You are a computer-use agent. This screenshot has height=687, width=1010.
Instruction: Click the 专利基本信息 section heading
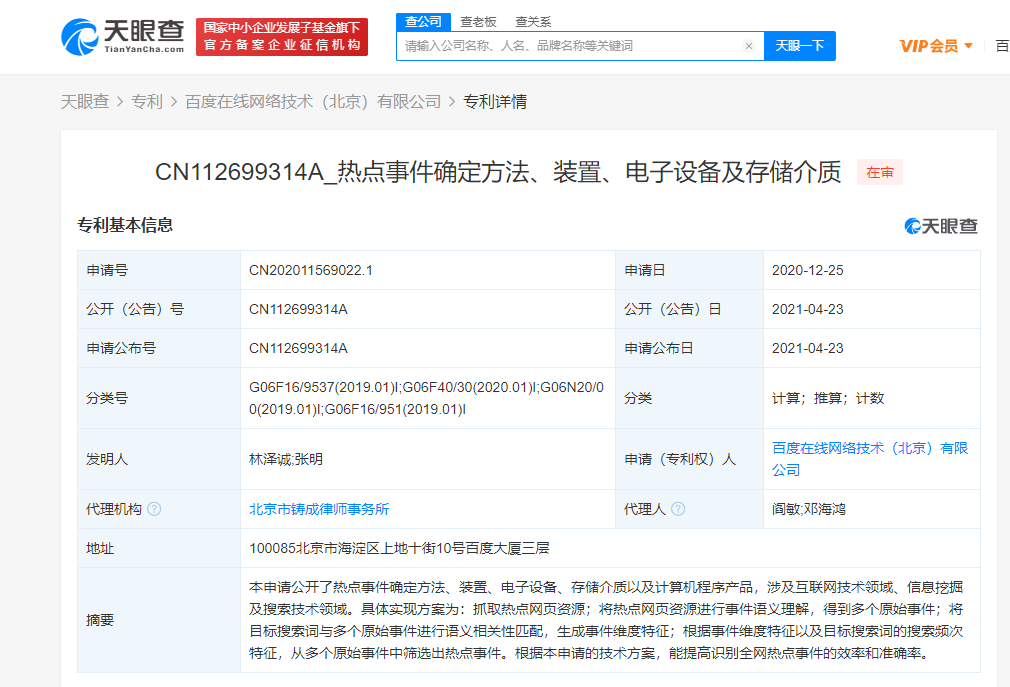click(125, 225)
